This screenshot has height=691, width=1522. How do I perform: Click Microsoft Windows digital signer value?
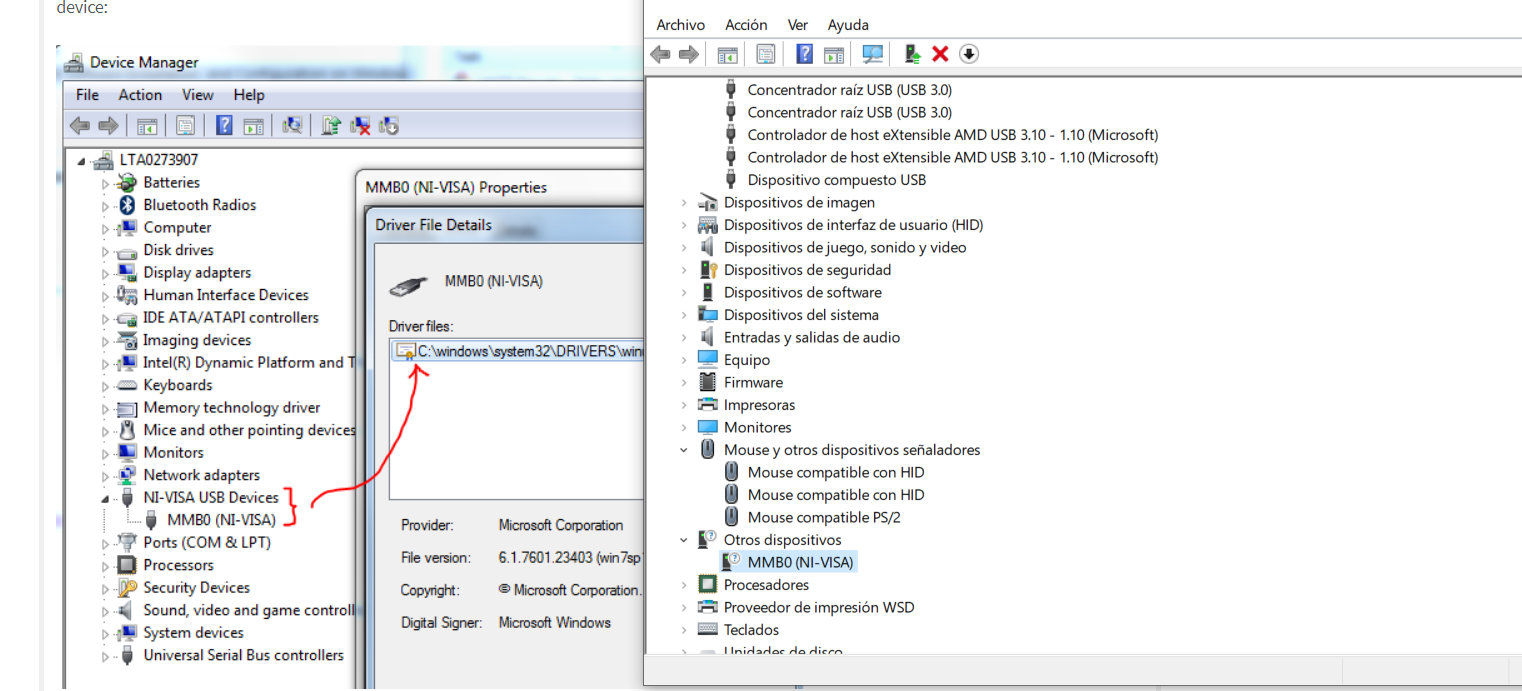(x=554, y=622)
